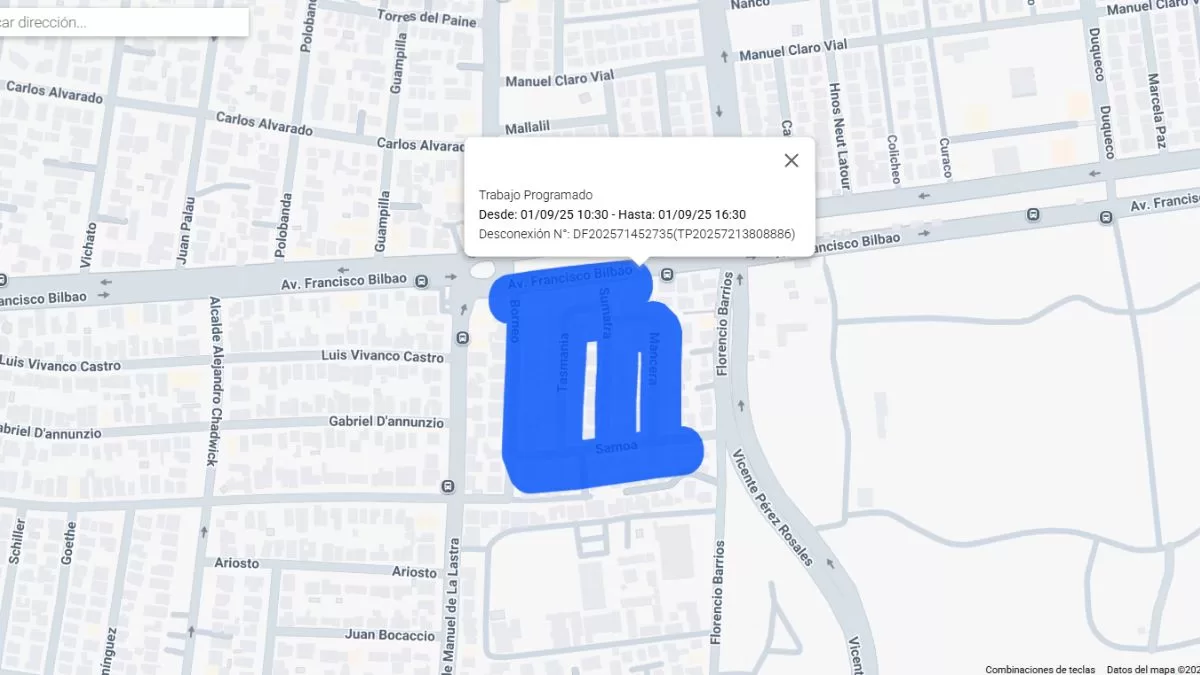The height and width of the screenshot is (675, 1200).
Task: Click bus stop icon on Bilbao at Duqueco
Action: (x=1106, y=217)
